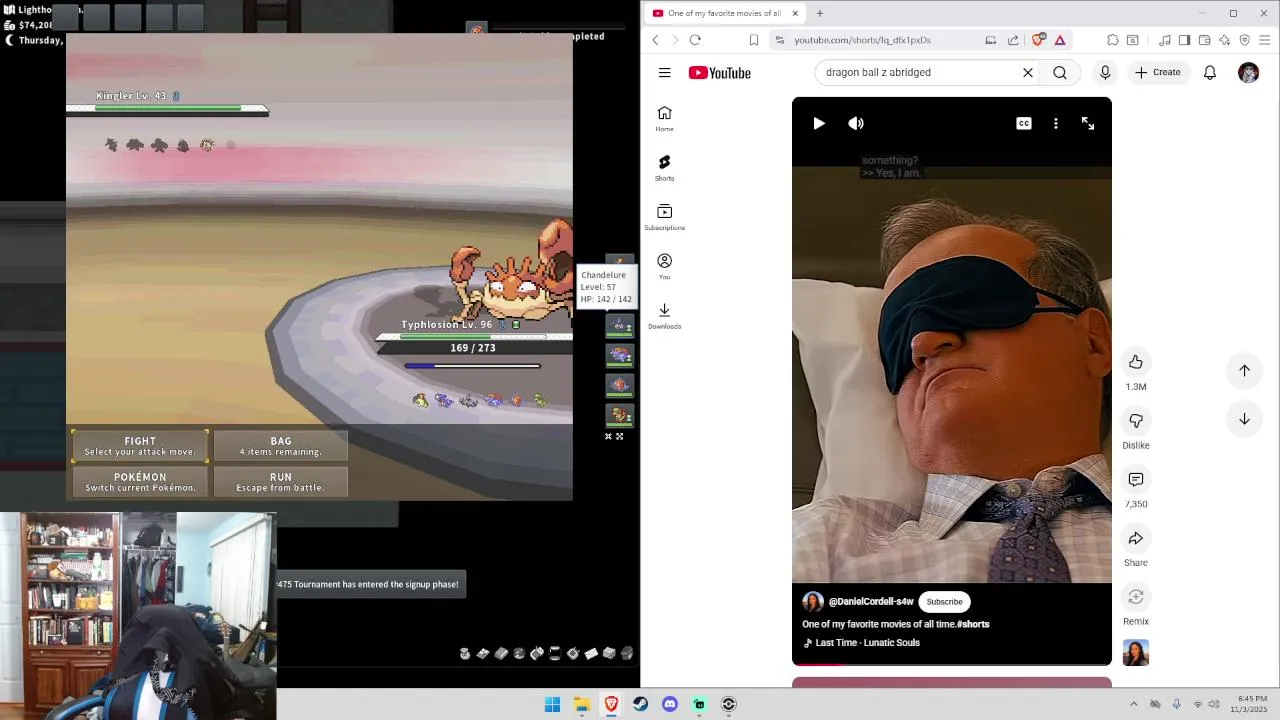Go back in the browser
Screen dimensions: 1280x720
pyautogui.click(x=656, y=40)
